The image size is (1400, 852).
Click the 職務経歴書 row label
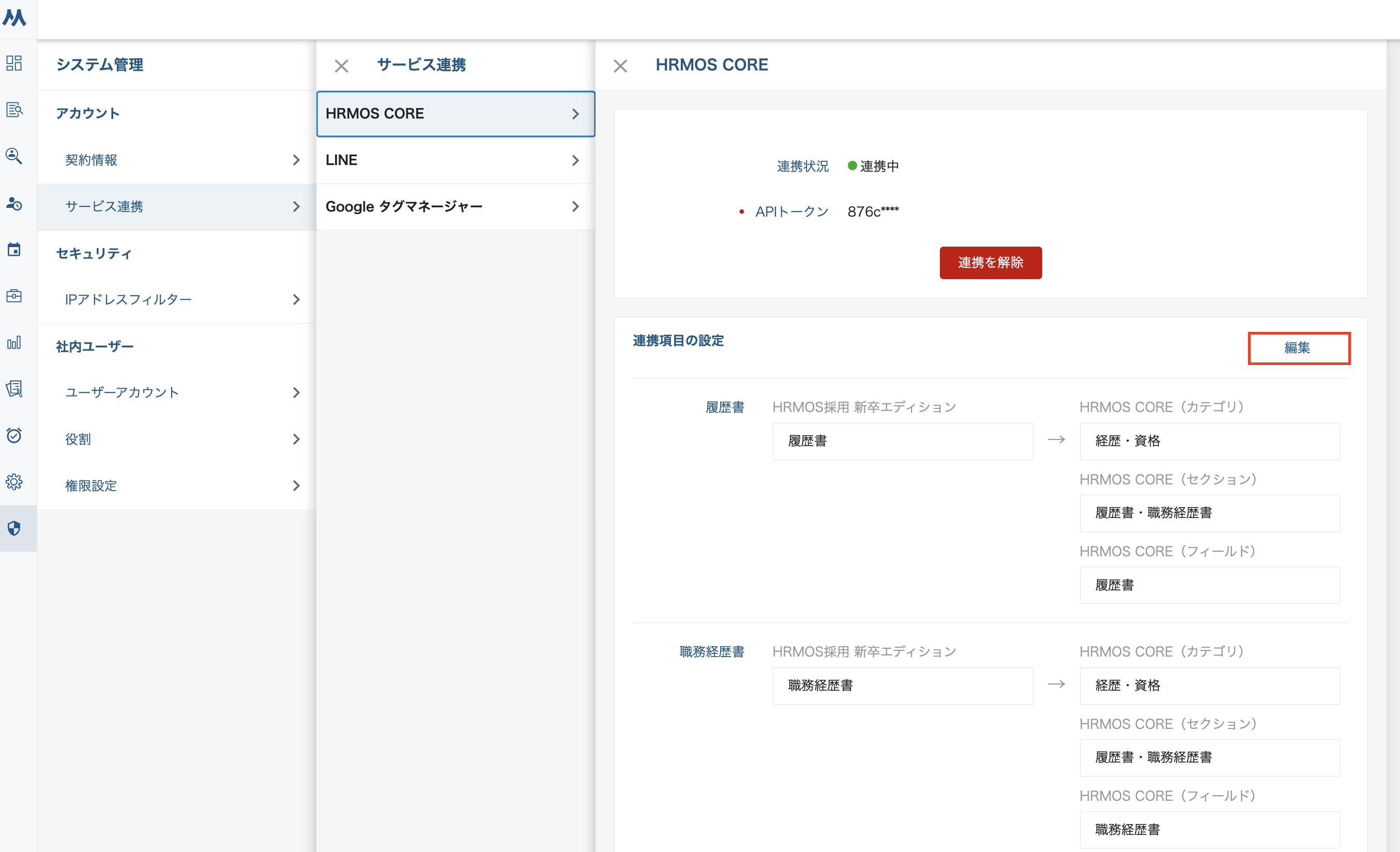point(712,652)
